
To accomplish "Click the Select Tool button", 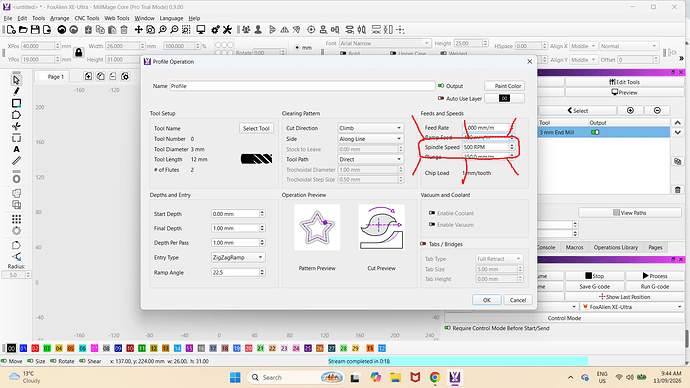I will pos(256,128).
